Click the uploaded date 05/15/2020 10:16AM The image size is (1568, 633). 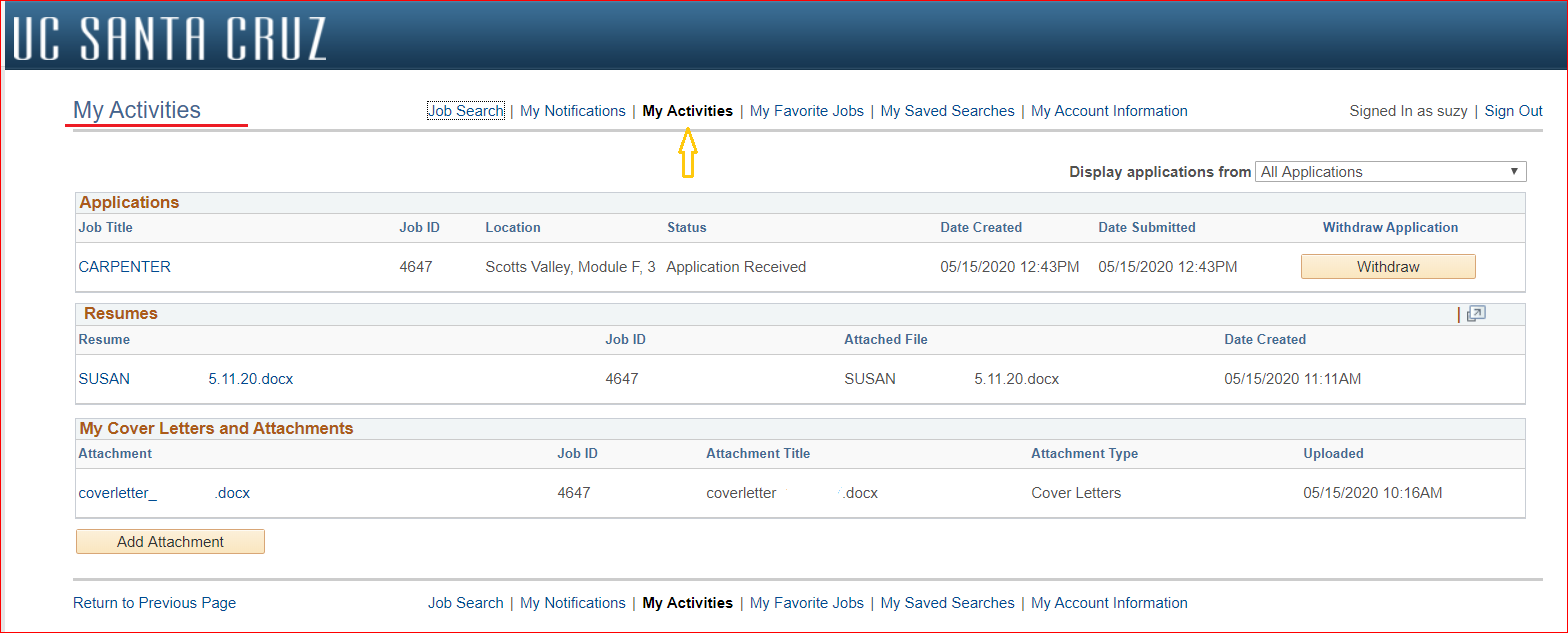click(x=1373, y=493)
